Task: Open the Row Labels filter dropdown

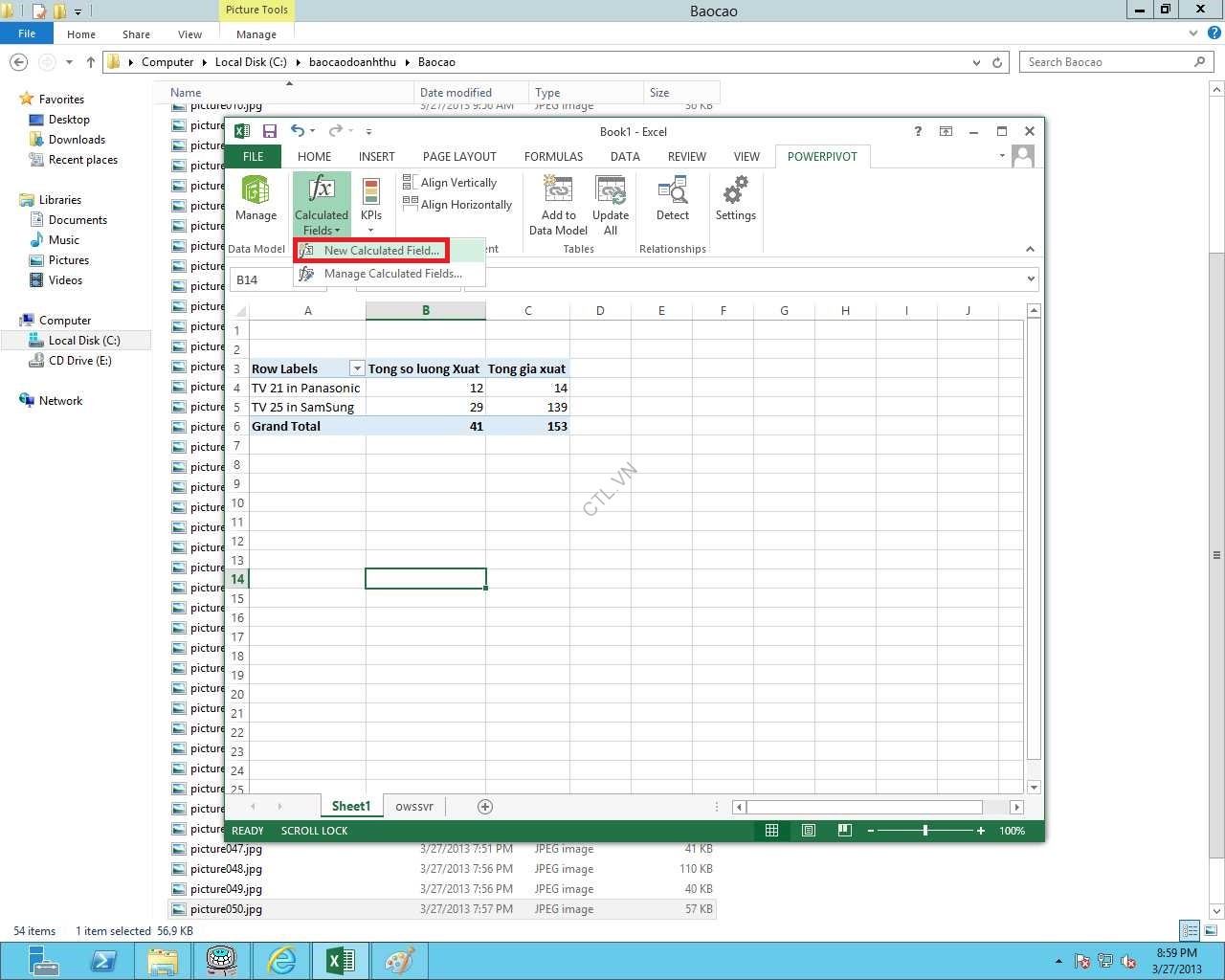Action: pos(357,368)
